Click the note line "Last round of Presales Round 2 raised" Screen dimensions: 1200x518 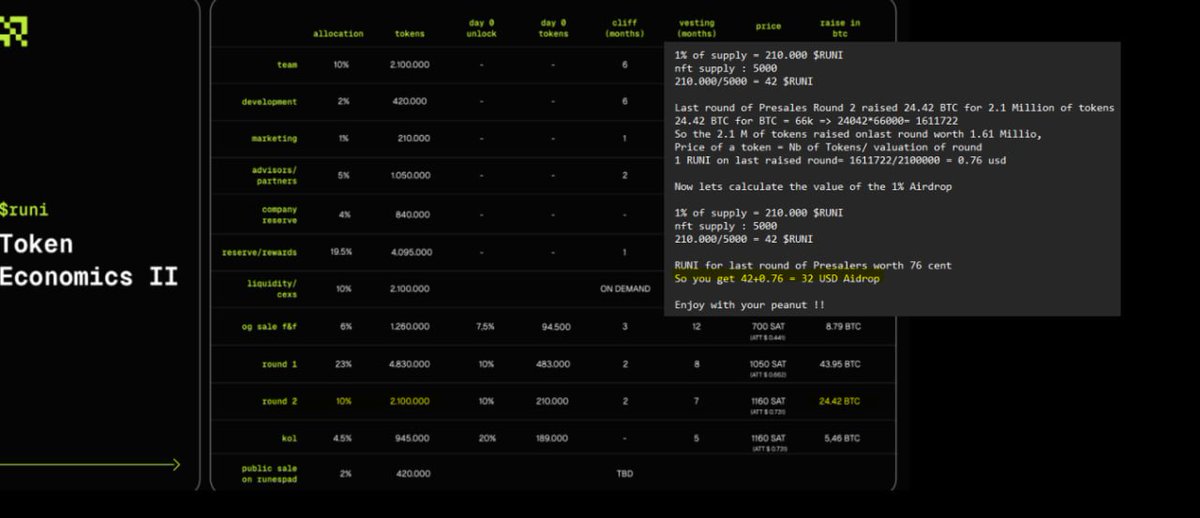pos(894,107)
